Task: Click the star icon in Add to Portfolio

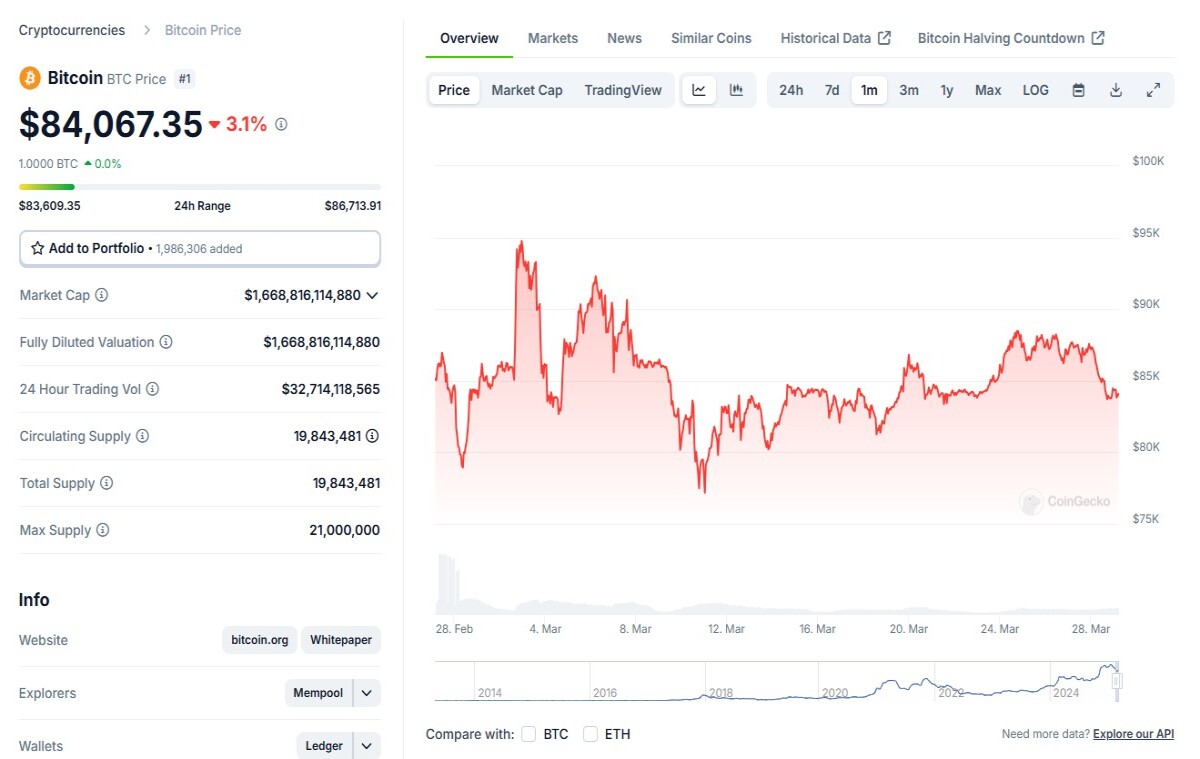Action: (38, 248)
